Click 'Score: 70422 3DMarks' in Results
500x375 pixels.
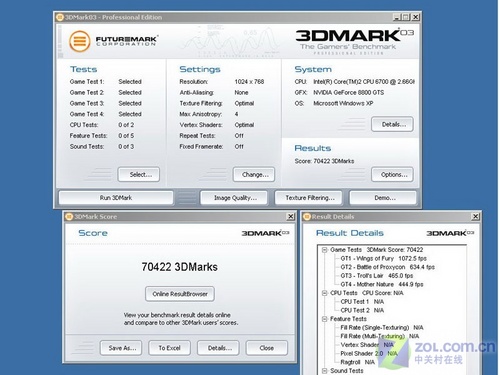click(324, 161)
